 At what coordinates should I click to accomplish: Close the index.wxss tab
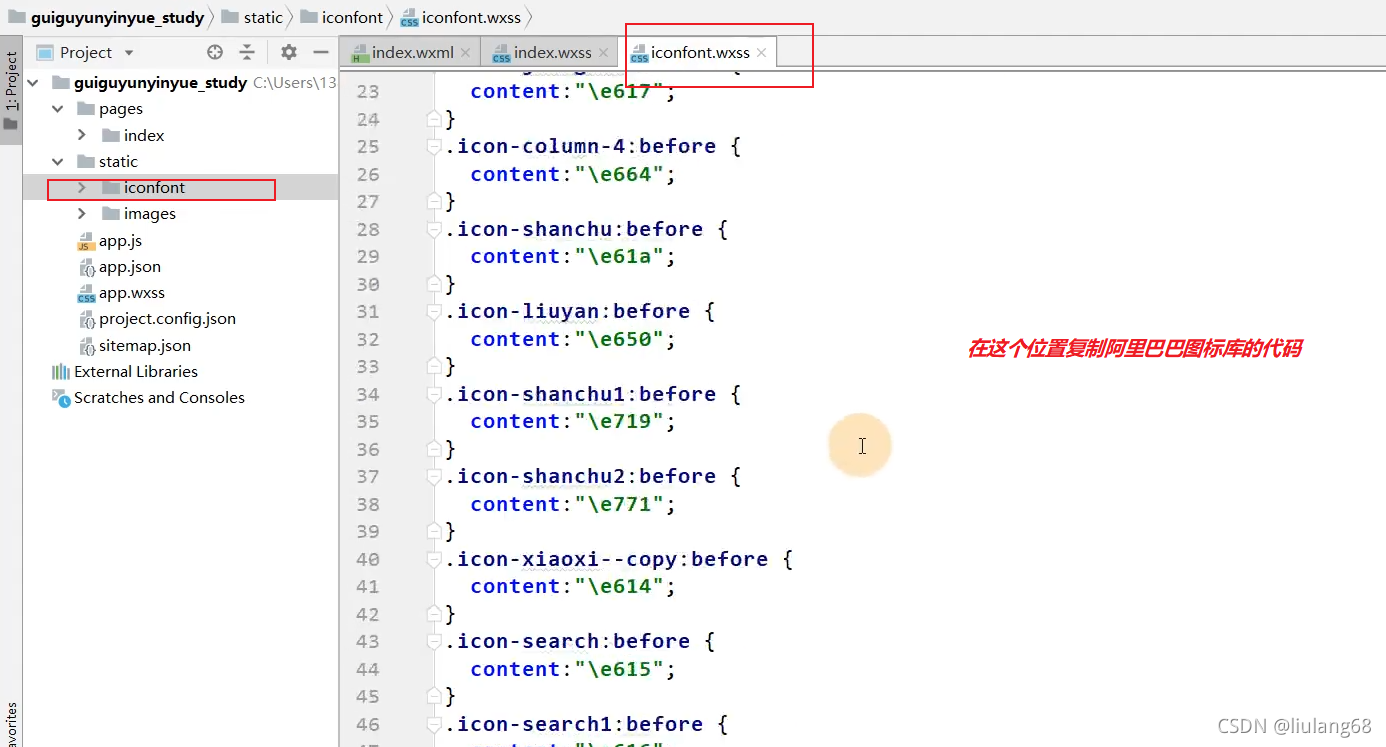point(605,52)
